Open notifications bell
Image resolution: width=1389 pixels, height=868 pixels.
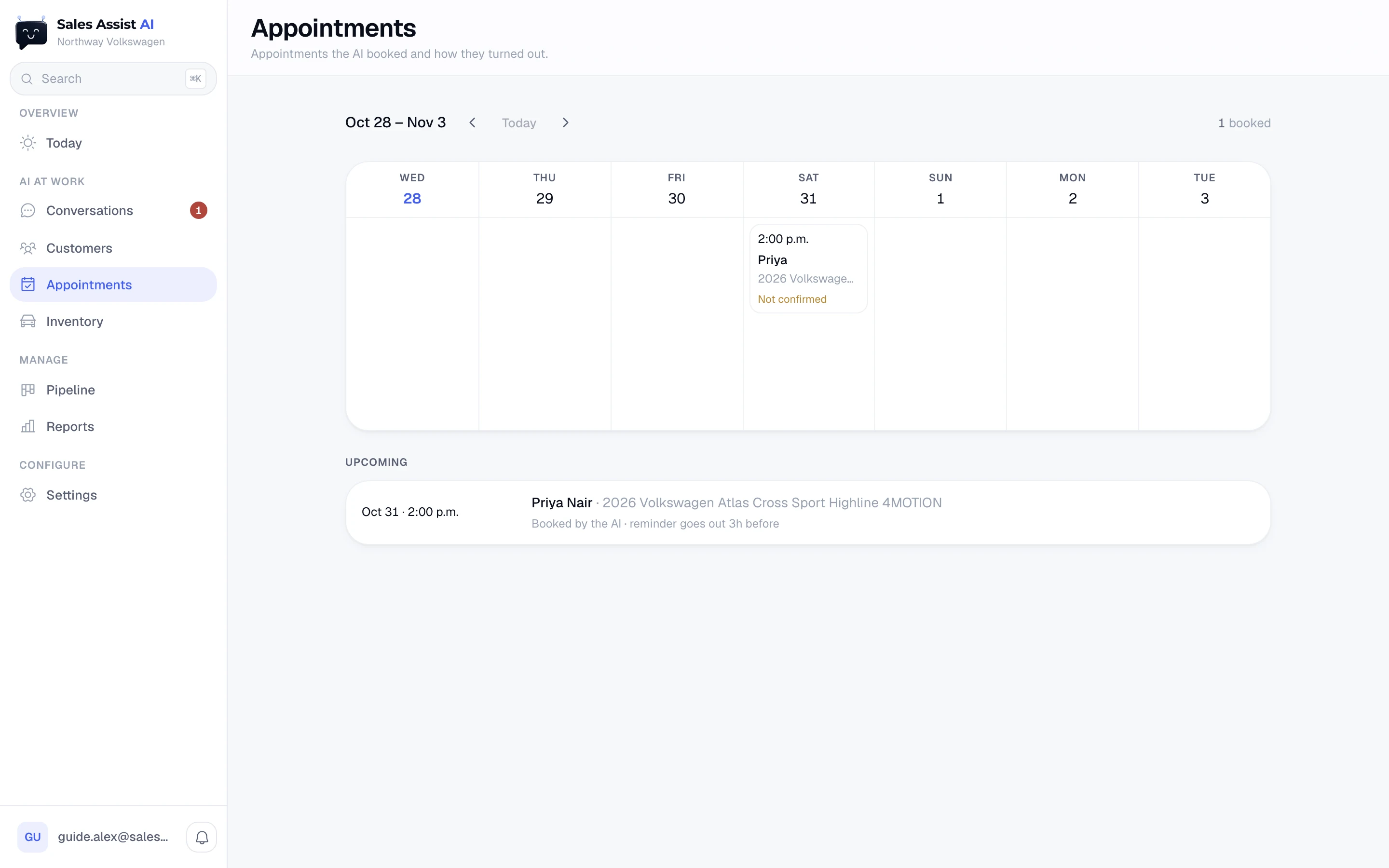pos(202,837)
